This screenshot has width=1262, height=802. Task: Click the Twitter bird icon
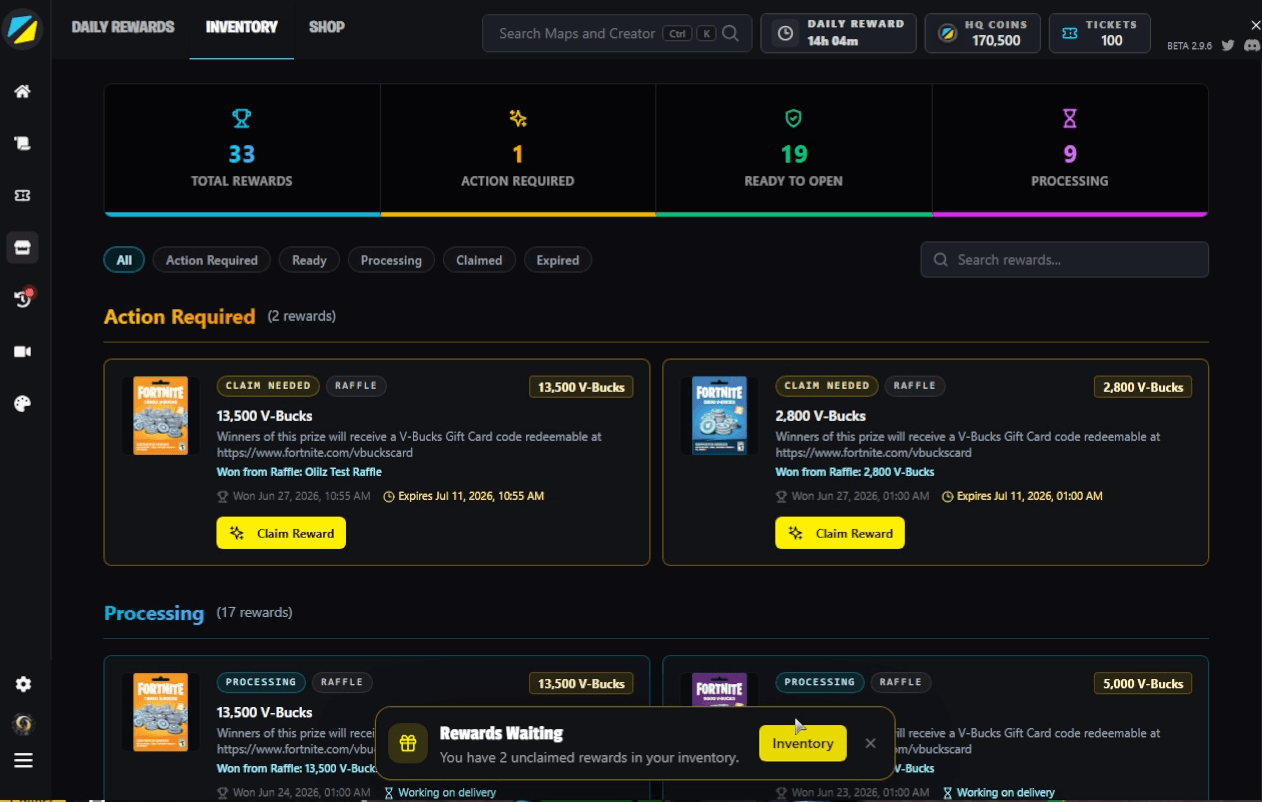[1227, 46]
